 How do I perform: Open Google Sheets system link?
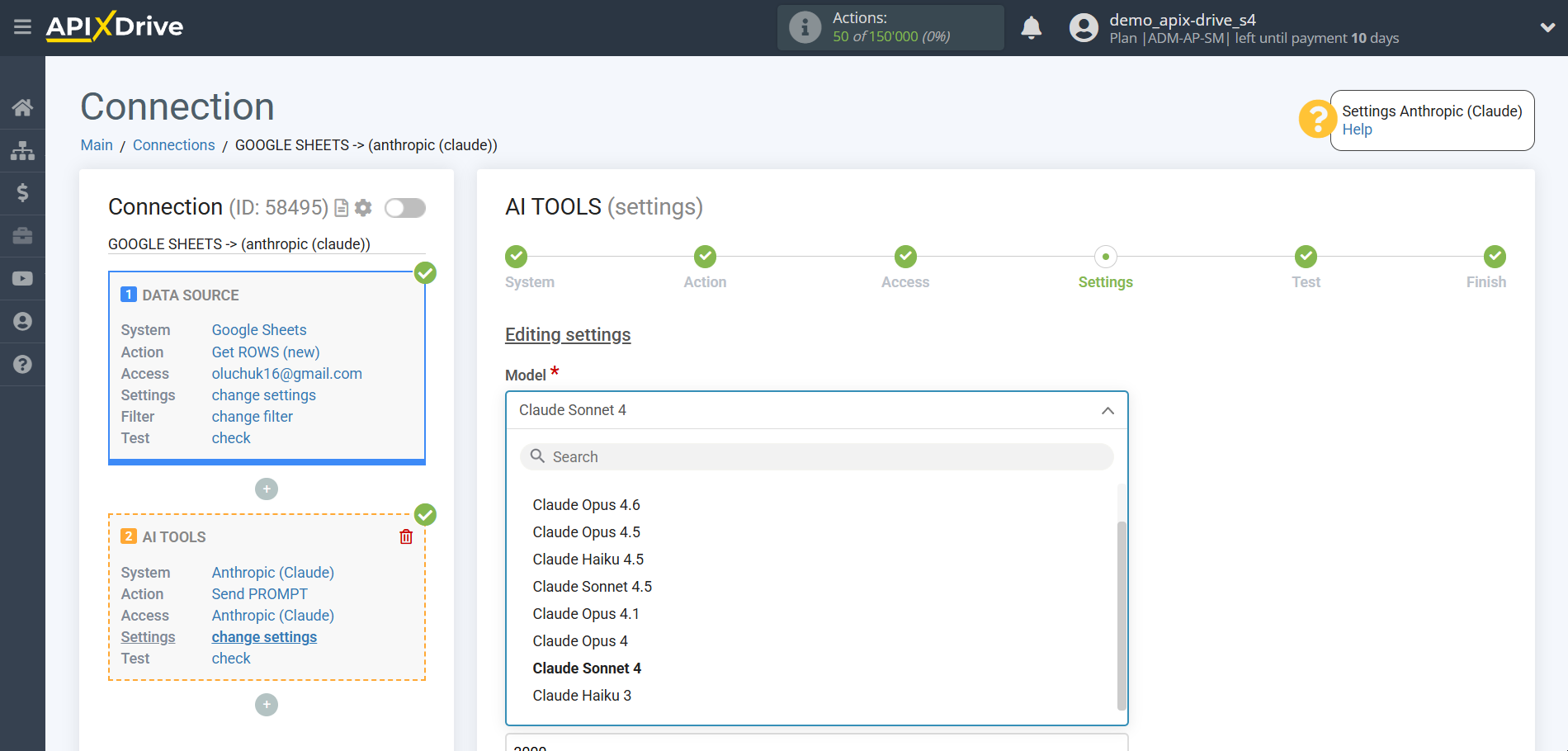coord(258,330)
